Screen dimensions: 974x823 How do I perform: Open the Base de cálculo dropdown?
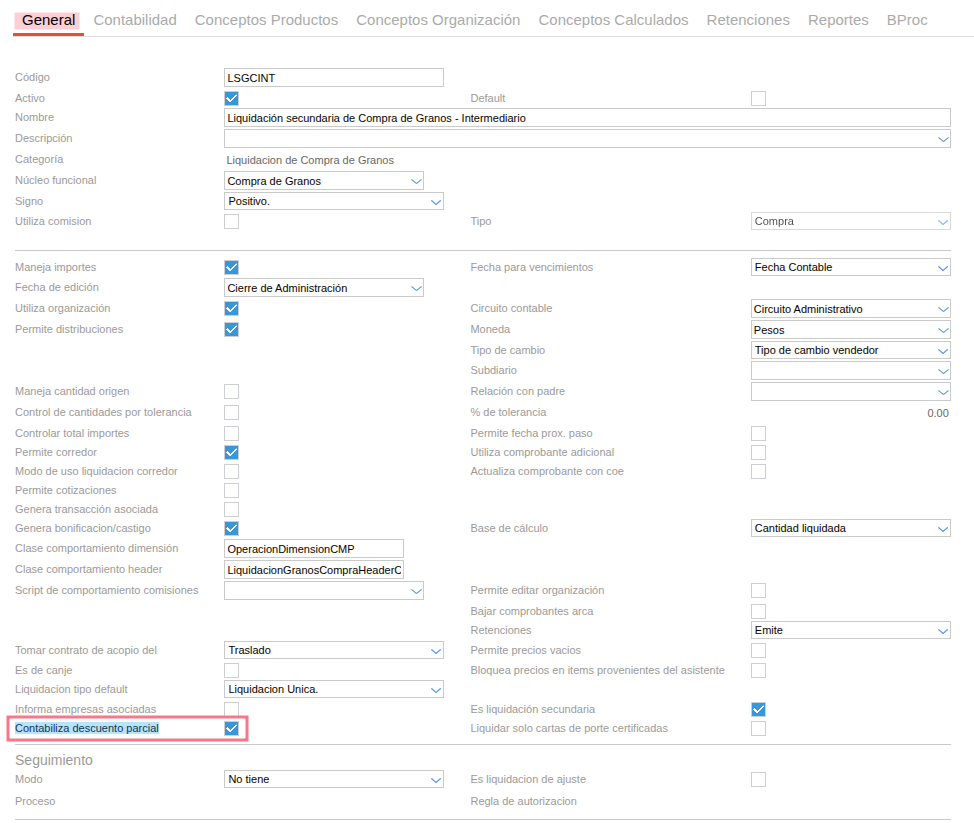coord(942,529)
